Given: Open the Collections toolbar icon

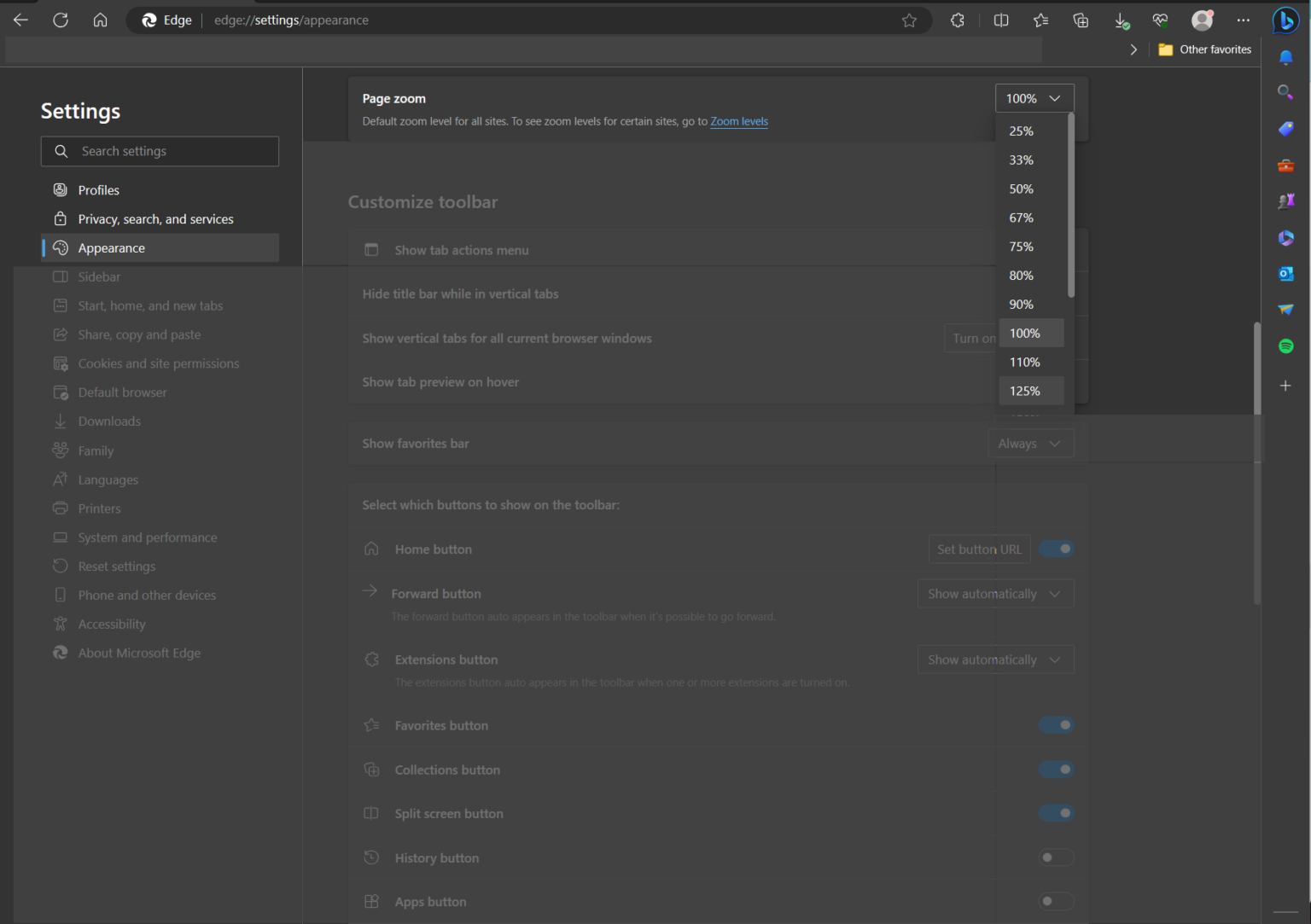Looking at the screenshot, I should (x=1081, y=20).
